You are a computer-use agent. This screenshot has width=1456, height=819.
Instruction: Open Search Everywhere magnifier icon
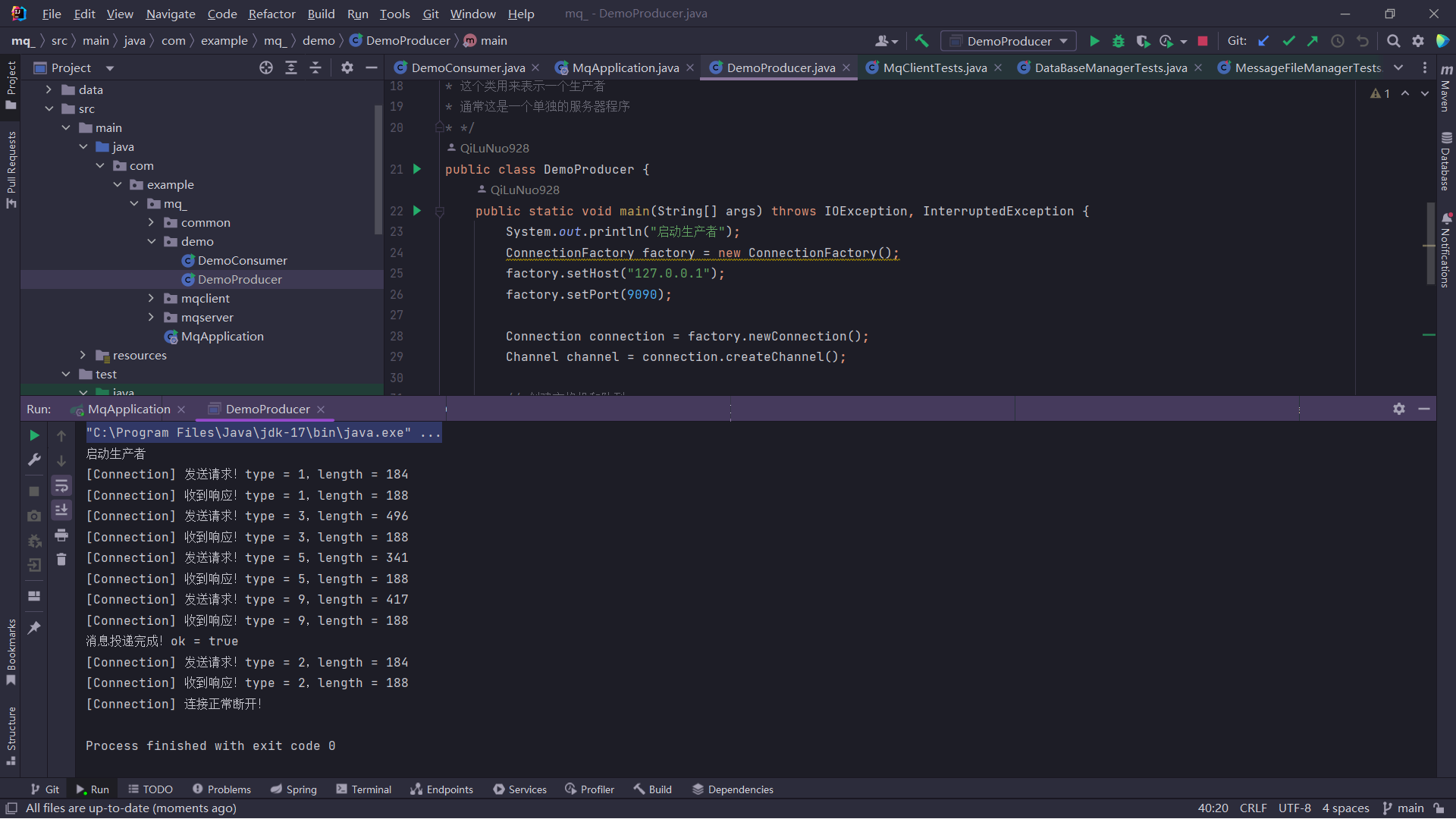tap(1393, 41)
